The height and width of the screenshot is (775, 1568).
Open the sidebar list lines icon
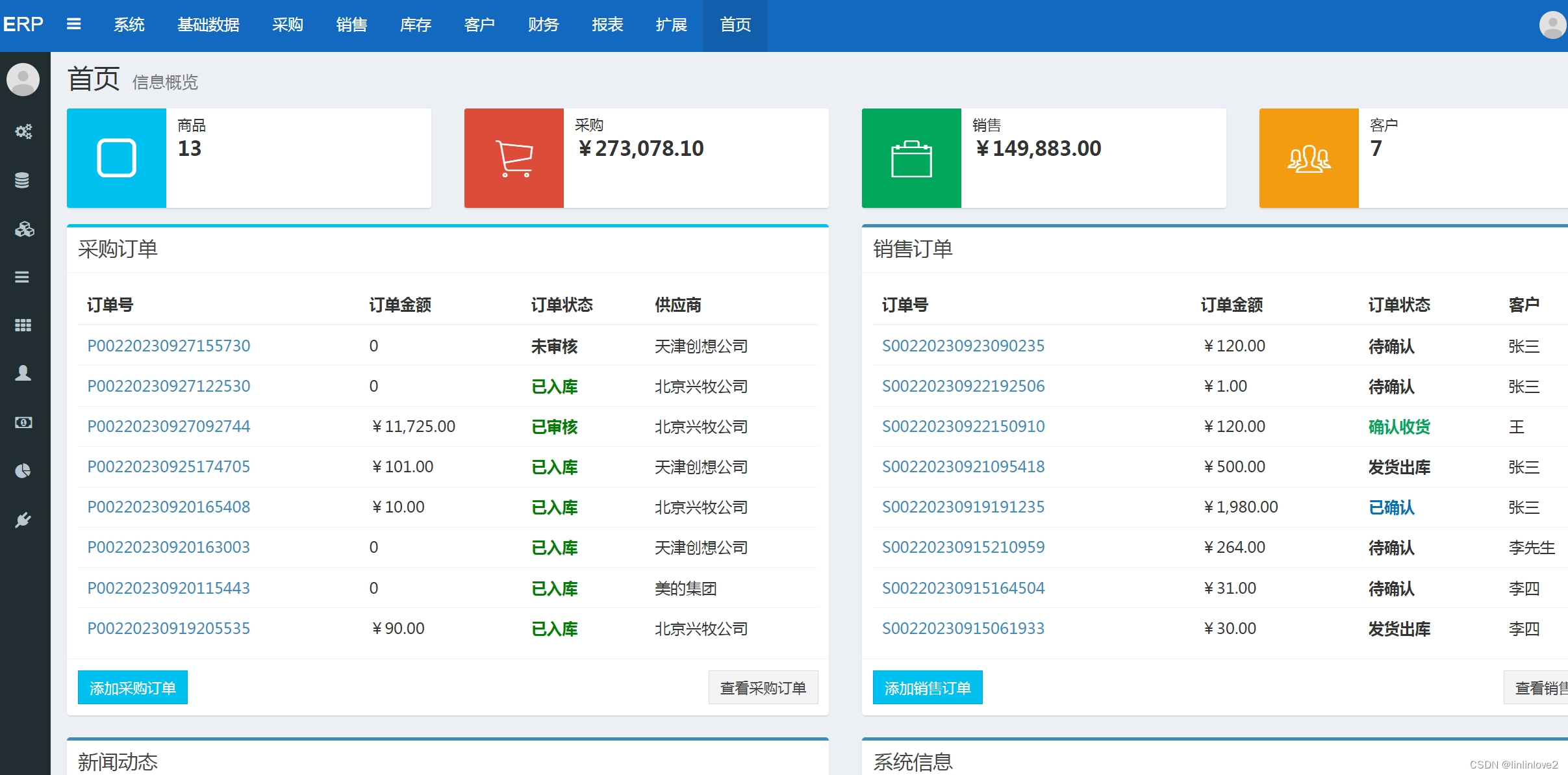coord(22,277)
